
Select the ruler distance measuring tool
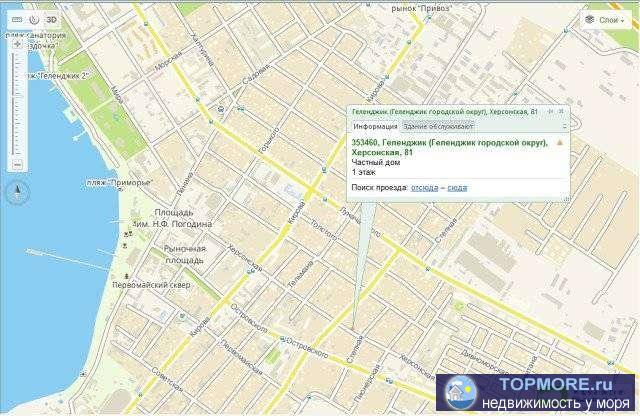(x=17, y=20)
